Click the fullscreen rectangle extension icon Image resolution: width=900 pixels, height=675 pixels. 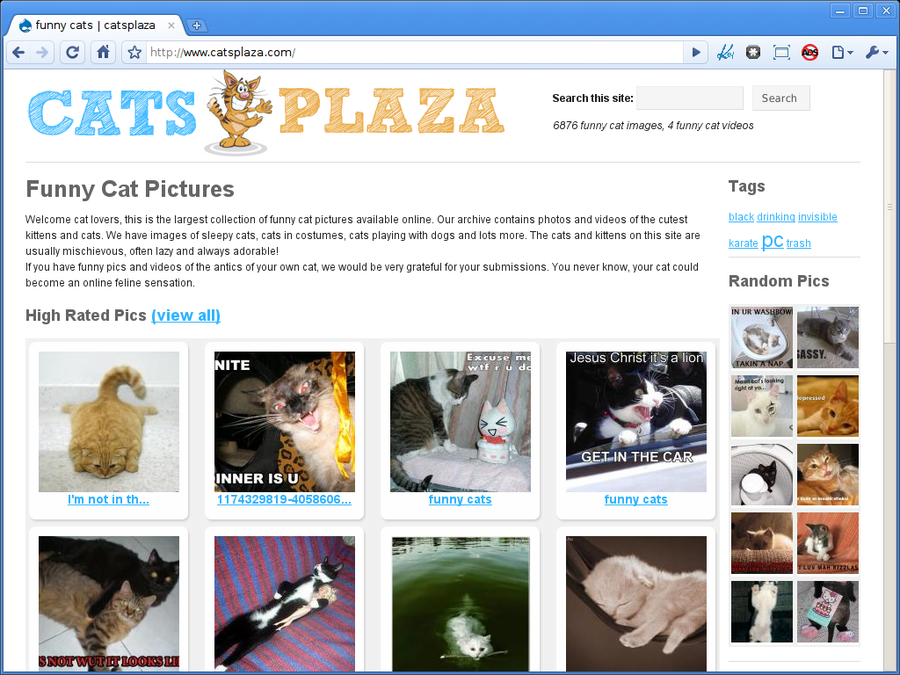[x=781, y=53]
